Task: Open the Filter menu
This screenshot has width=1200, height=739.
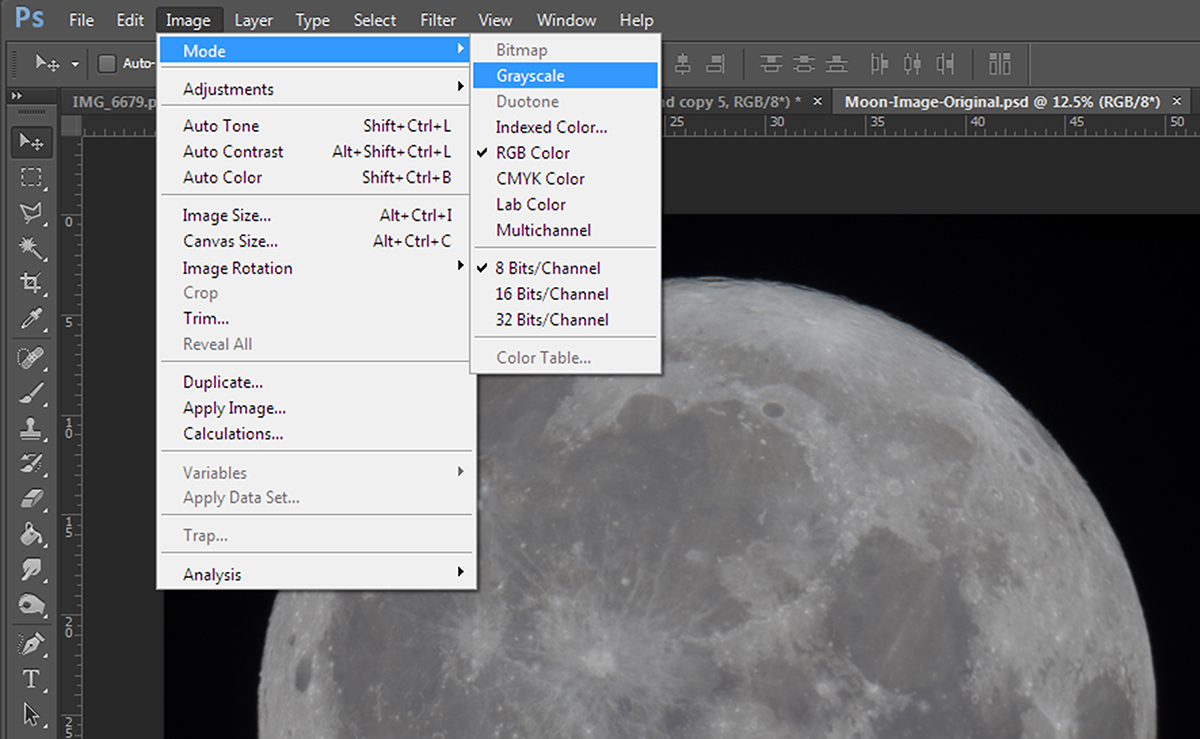Action: coord(438,20)
